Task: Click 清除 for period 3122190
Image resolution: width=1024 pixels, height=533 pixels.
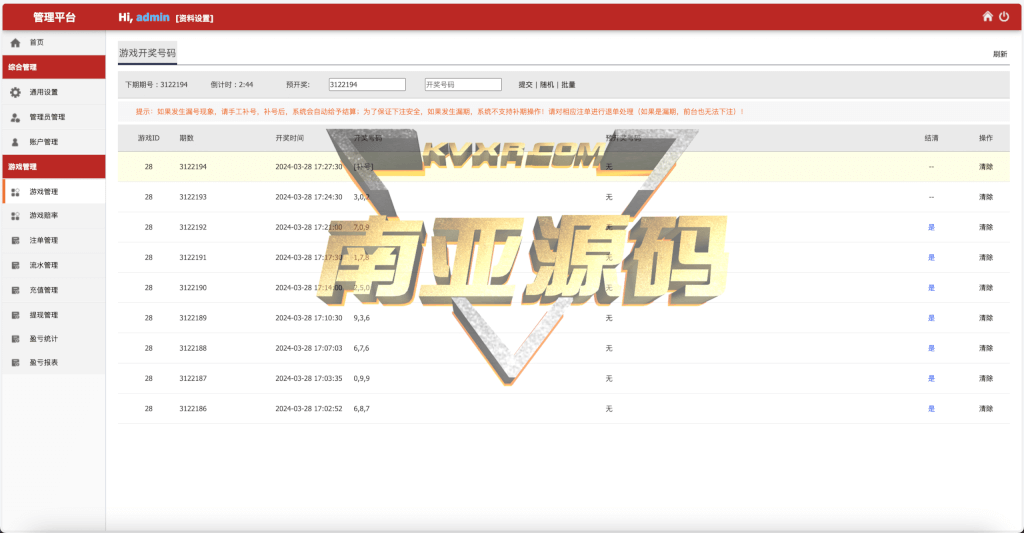Action: [986, 287]
